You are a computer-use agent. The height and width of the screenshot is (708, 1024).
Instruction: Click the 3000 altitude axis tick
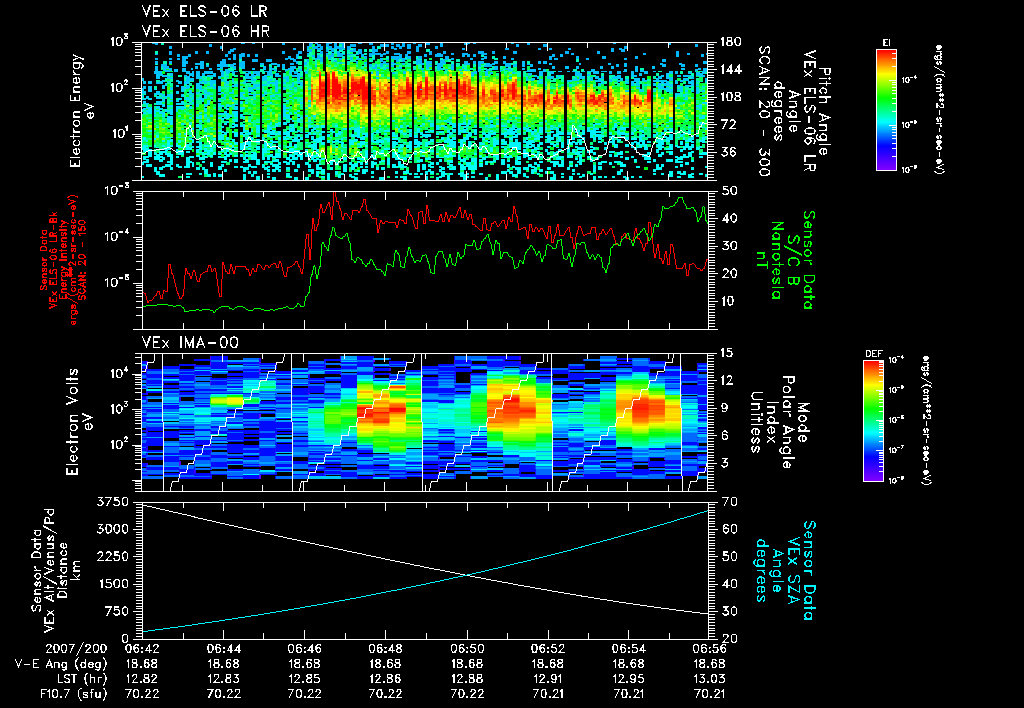click(112, 529)
